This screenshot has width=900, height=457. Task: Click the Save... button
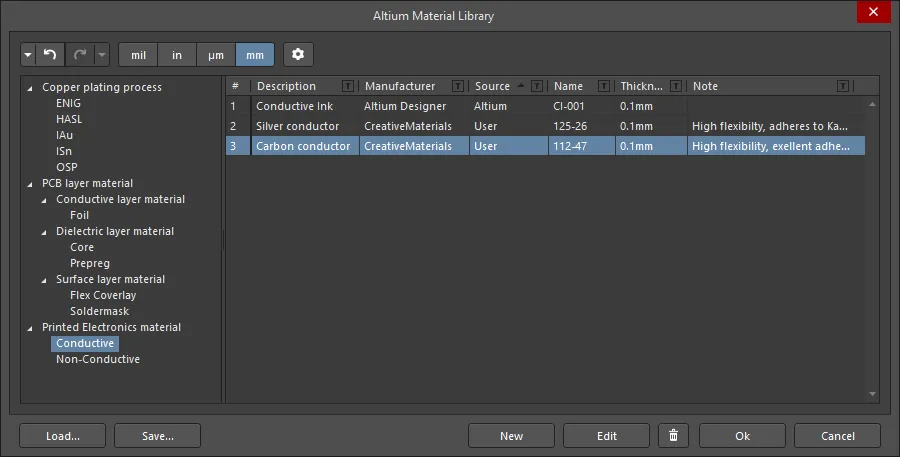[x=157, y=436]
